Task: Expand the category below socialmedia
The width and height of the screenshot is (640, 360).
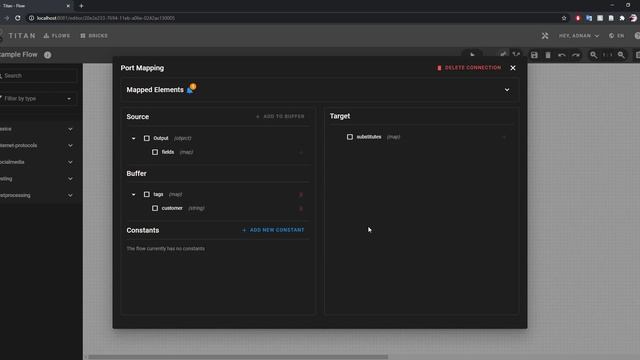Action: point(37,179)
